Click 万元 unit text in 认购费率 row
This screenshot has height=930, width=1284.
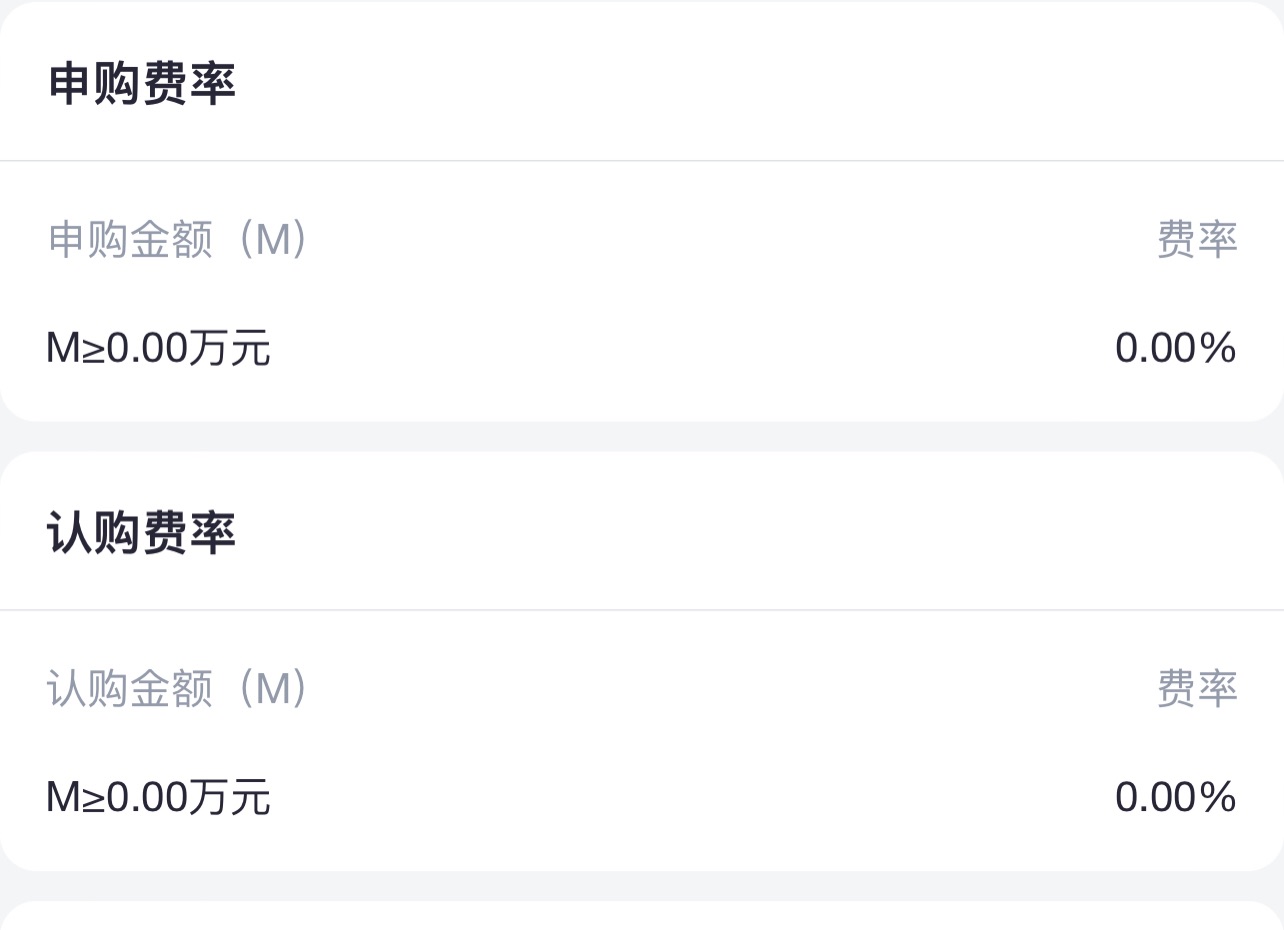click(x=230, y=798)
